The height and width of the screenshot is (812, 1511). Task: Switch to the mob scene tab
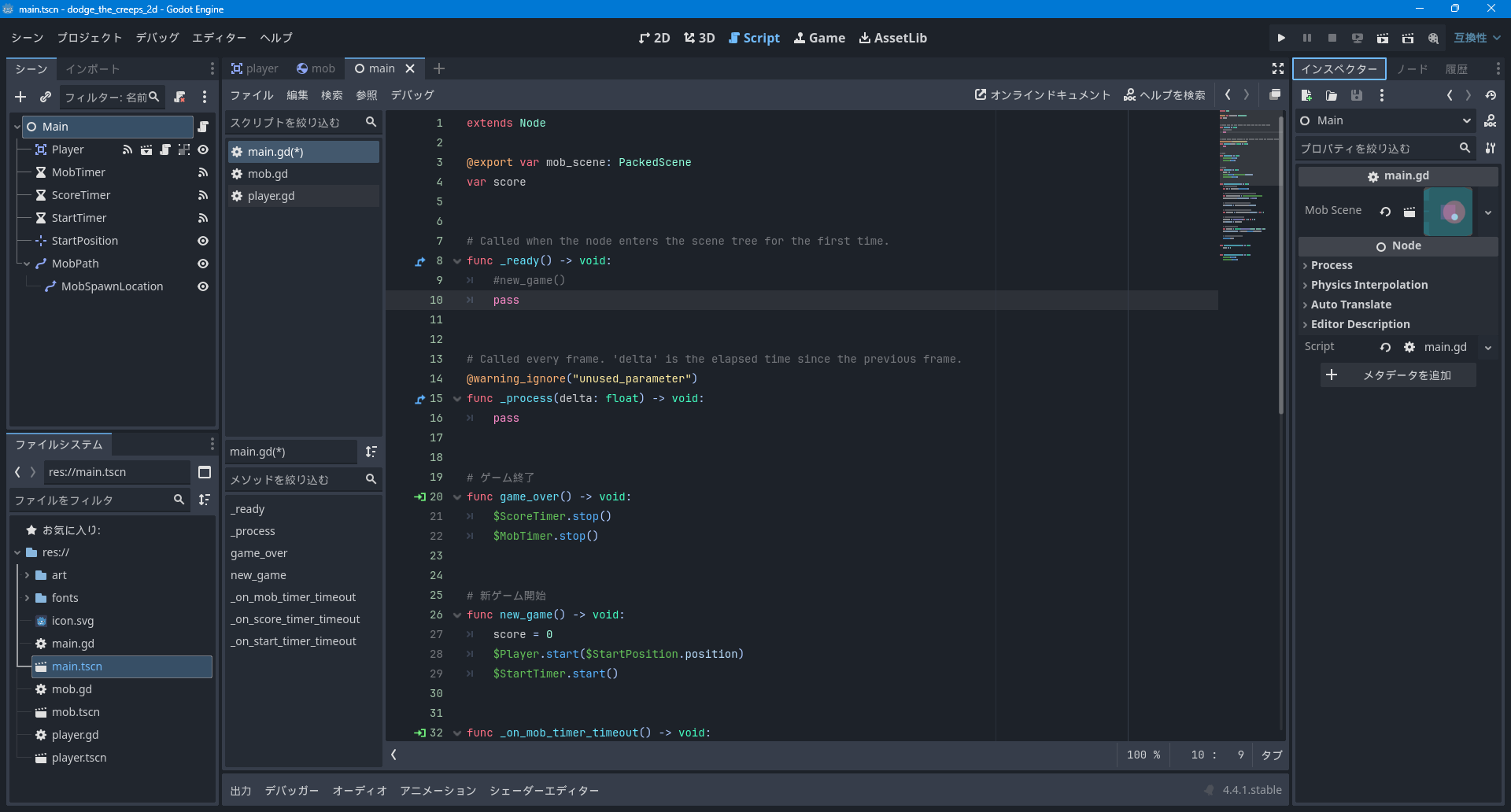316,68
